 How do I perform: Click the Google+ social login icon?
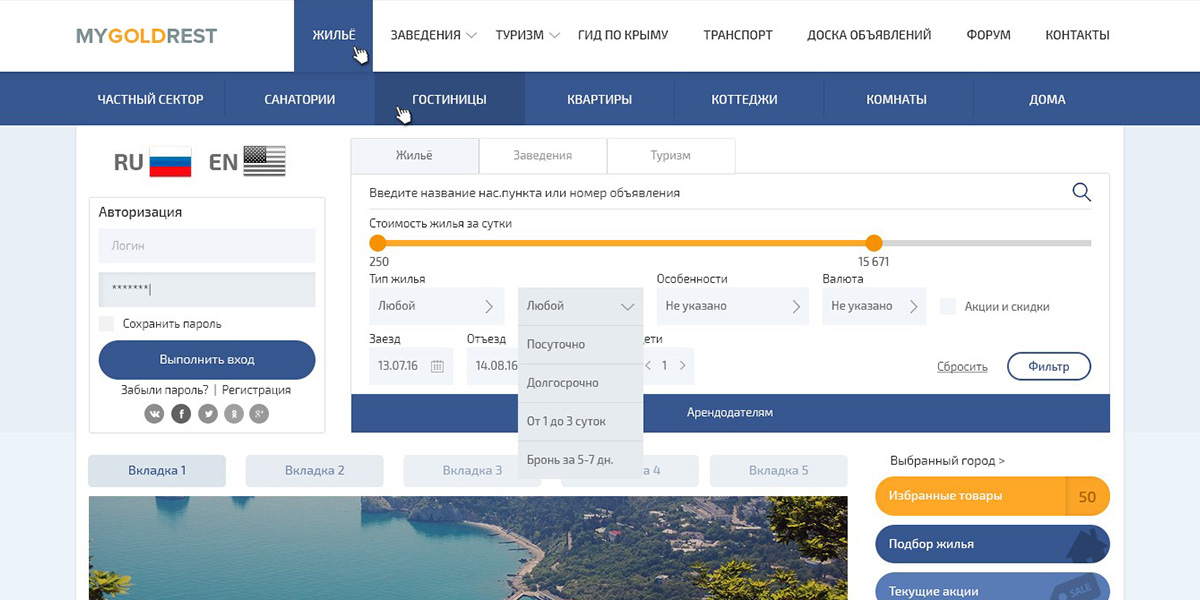point(259,413)
